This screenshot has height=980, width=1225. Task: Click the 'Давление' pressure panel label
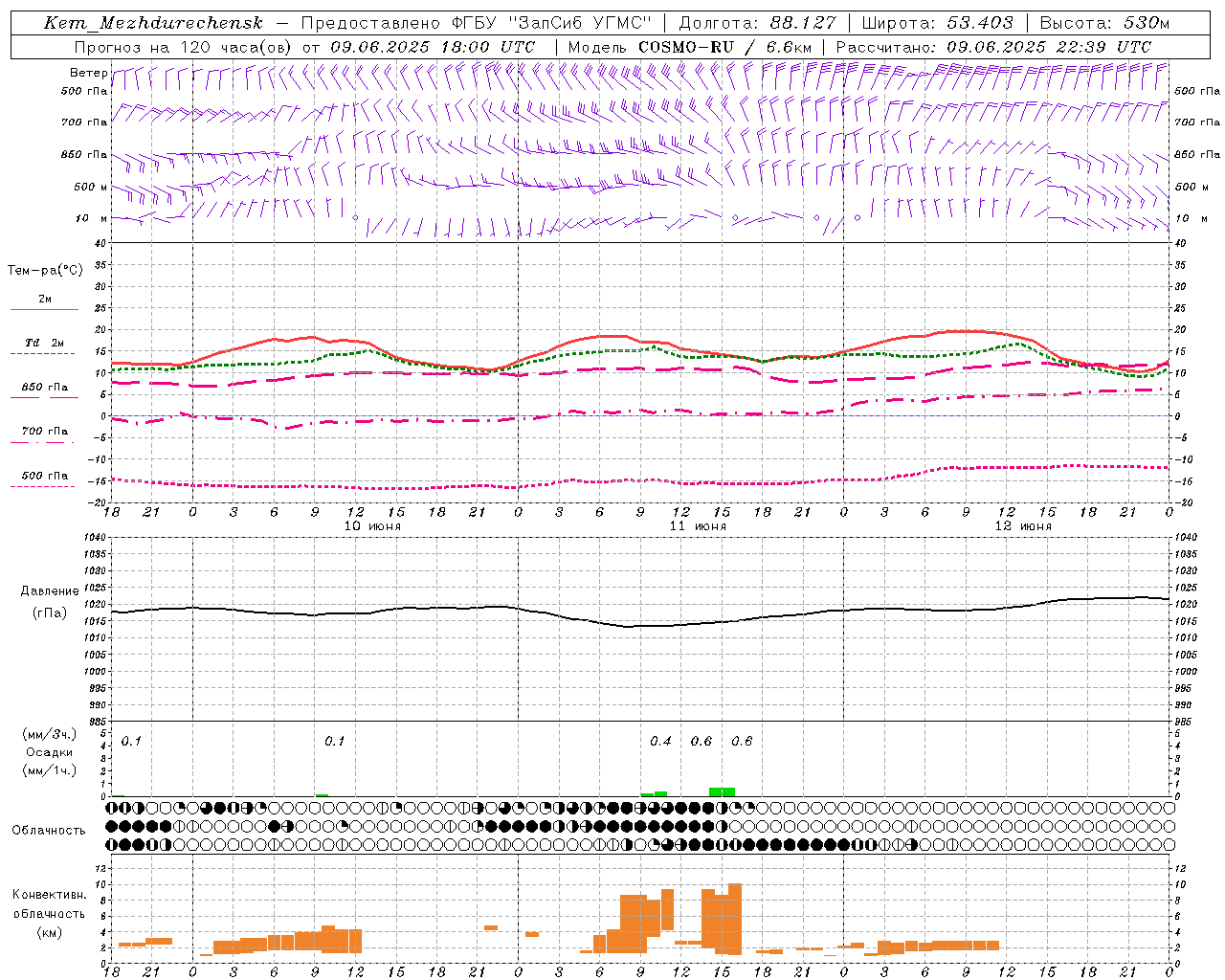click(50, 591)
